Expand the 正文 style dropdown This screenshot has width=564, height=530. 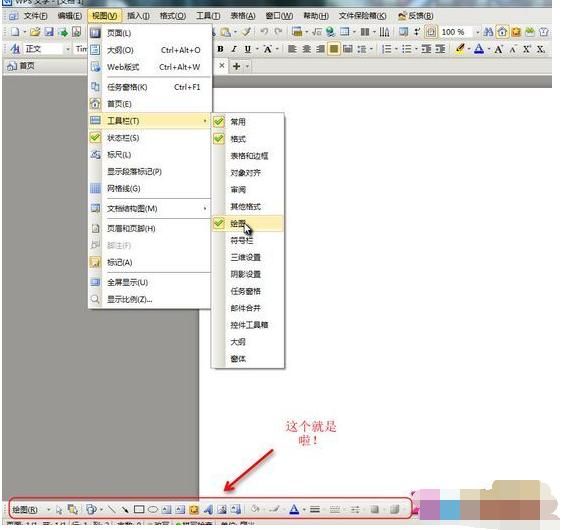(x=68, y=49)
